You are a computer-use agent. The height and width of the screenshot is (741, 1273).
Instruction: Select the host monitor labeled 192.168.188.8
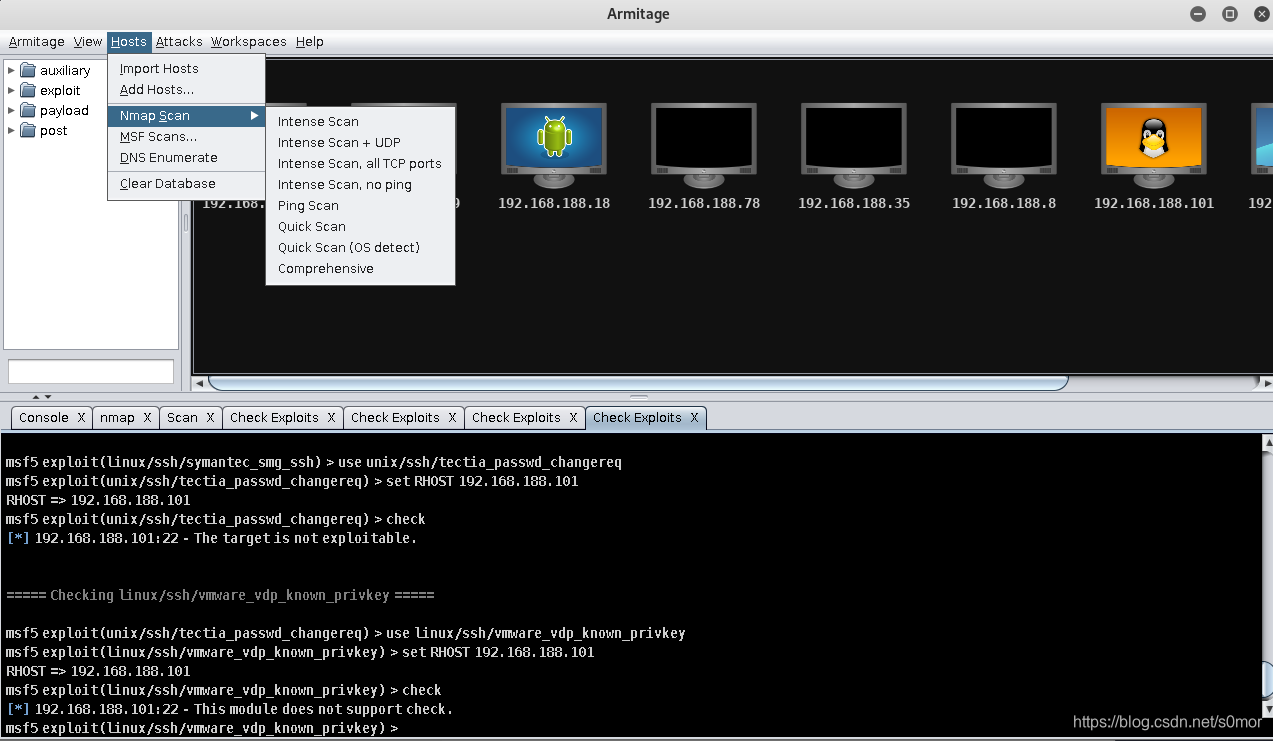pyautogui.click(x=1003, y=146)
